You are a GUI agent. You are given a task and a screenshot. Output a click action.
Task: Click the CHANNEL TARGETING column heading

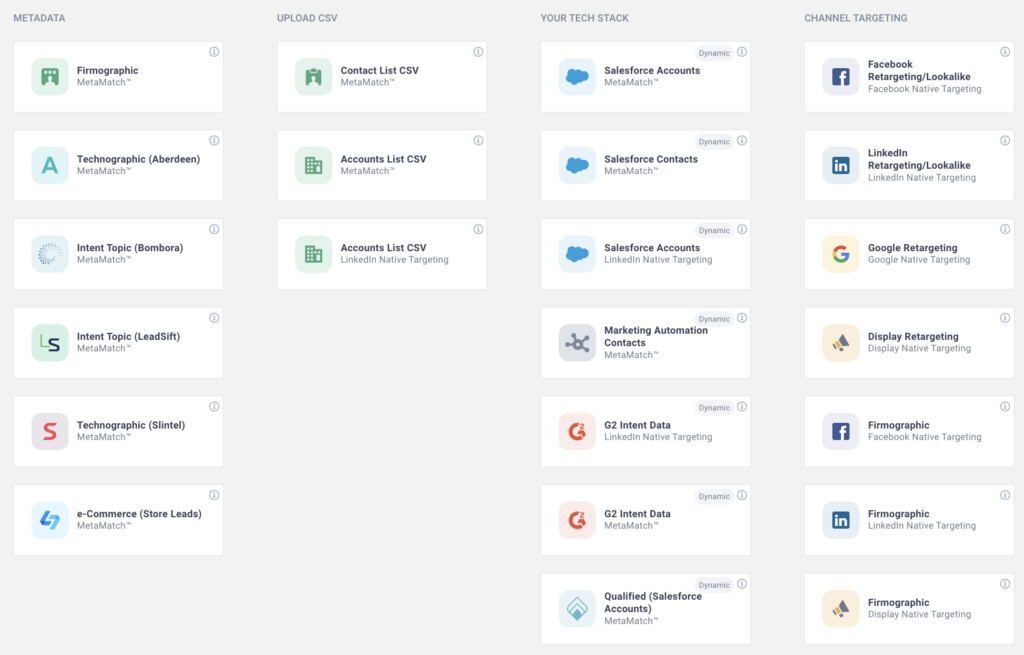(x=856, y=18)
